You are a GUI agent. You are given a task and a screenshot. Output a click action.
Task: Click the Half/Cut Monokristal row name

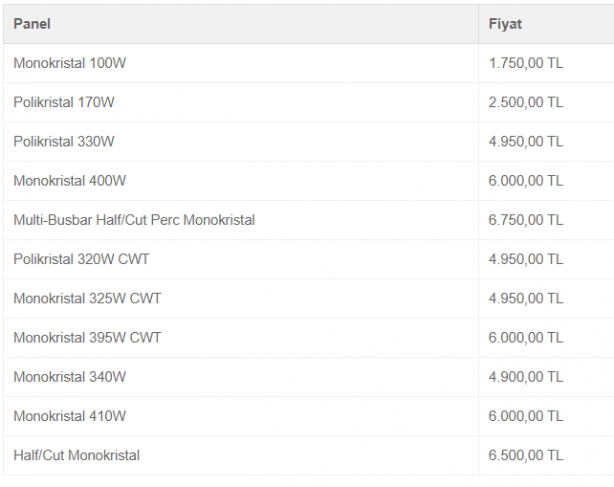click(x=77, y=455)
